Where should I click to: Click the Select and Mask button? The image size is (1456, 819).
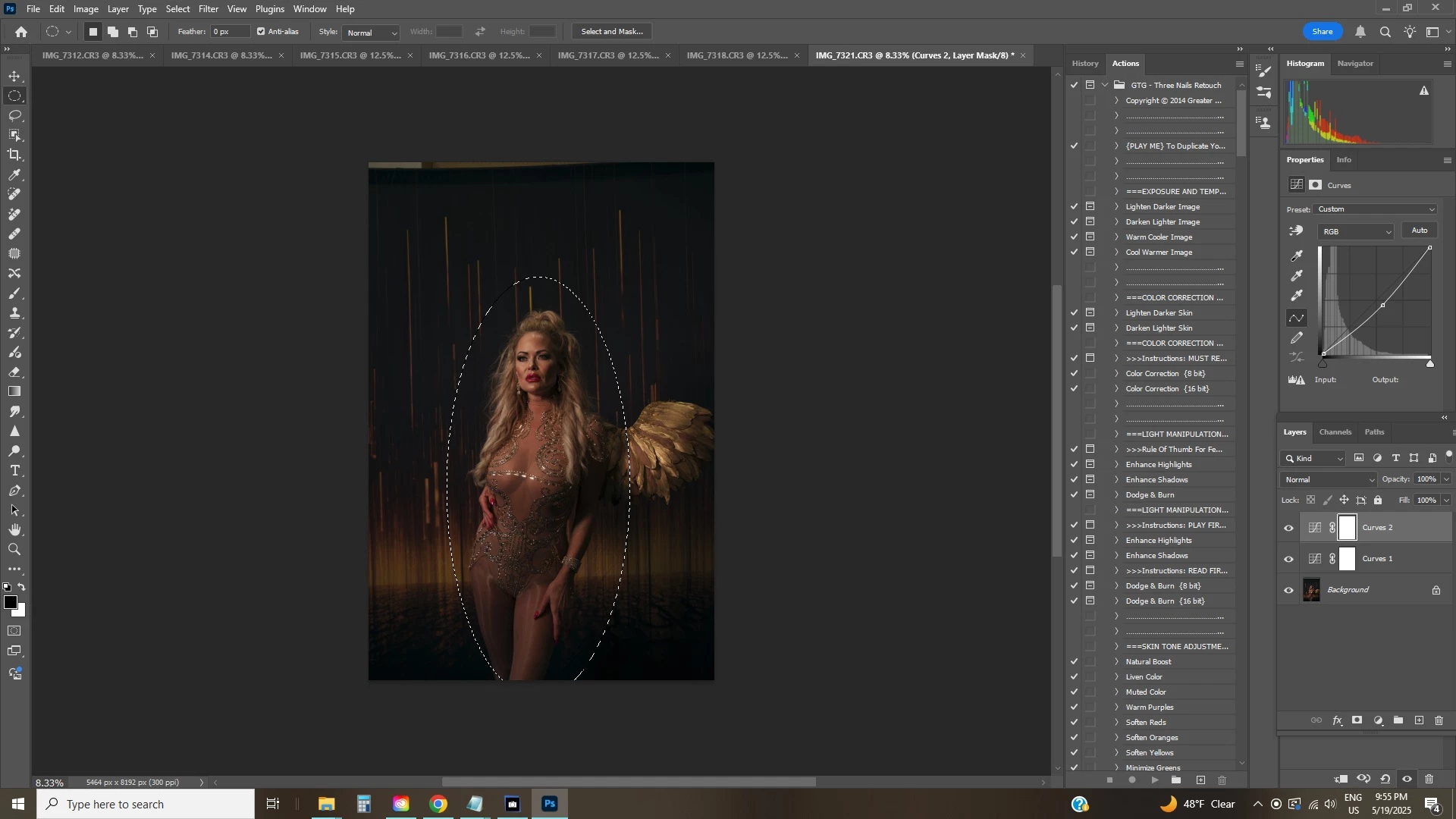click(x=612, y=32)
